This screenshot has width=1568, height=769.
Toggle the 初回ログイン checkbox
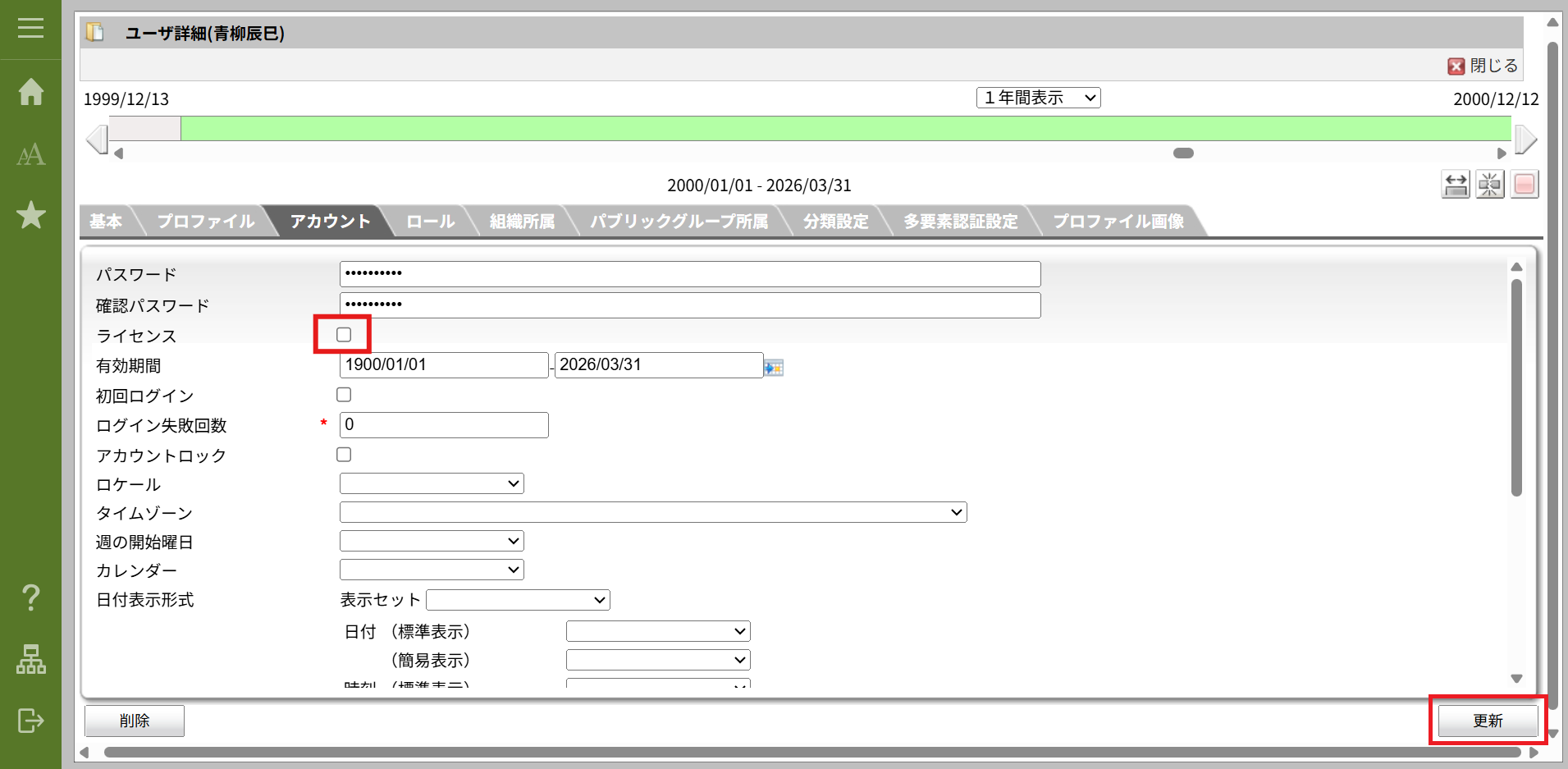pyautogui.click(x=344, y=395)
